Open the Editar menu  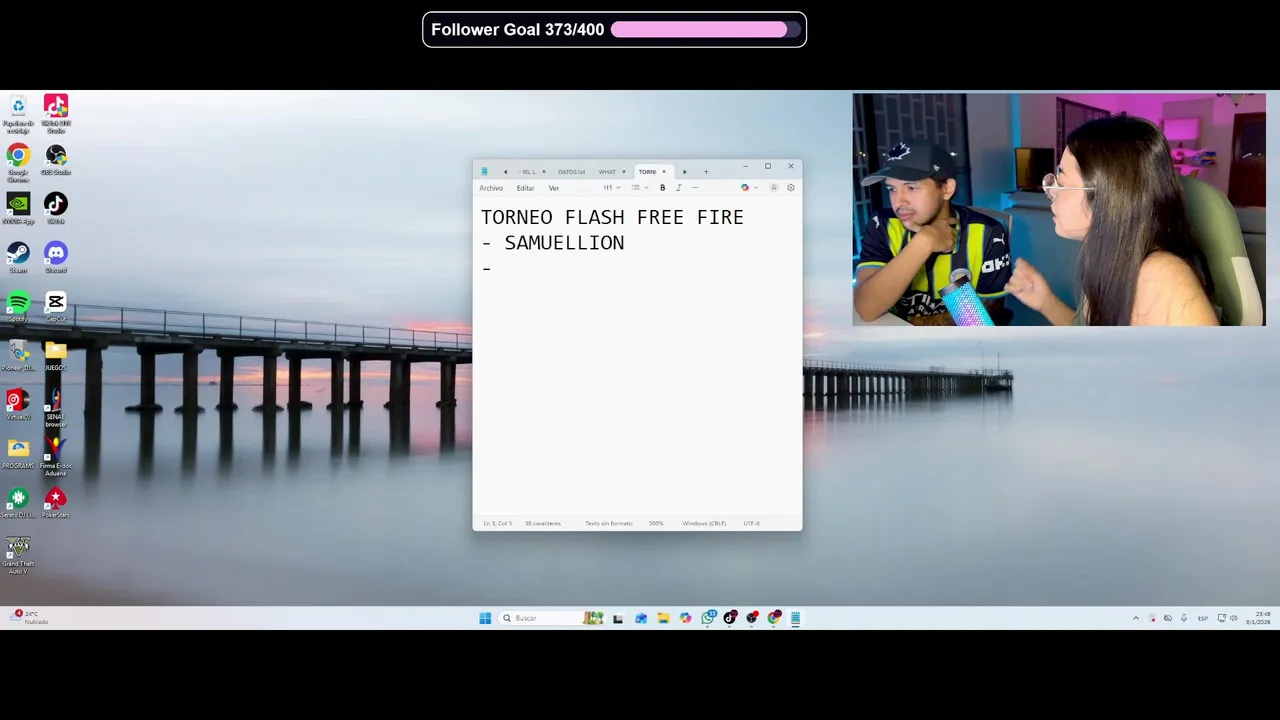pyautogui.click(x=525, y=188)
